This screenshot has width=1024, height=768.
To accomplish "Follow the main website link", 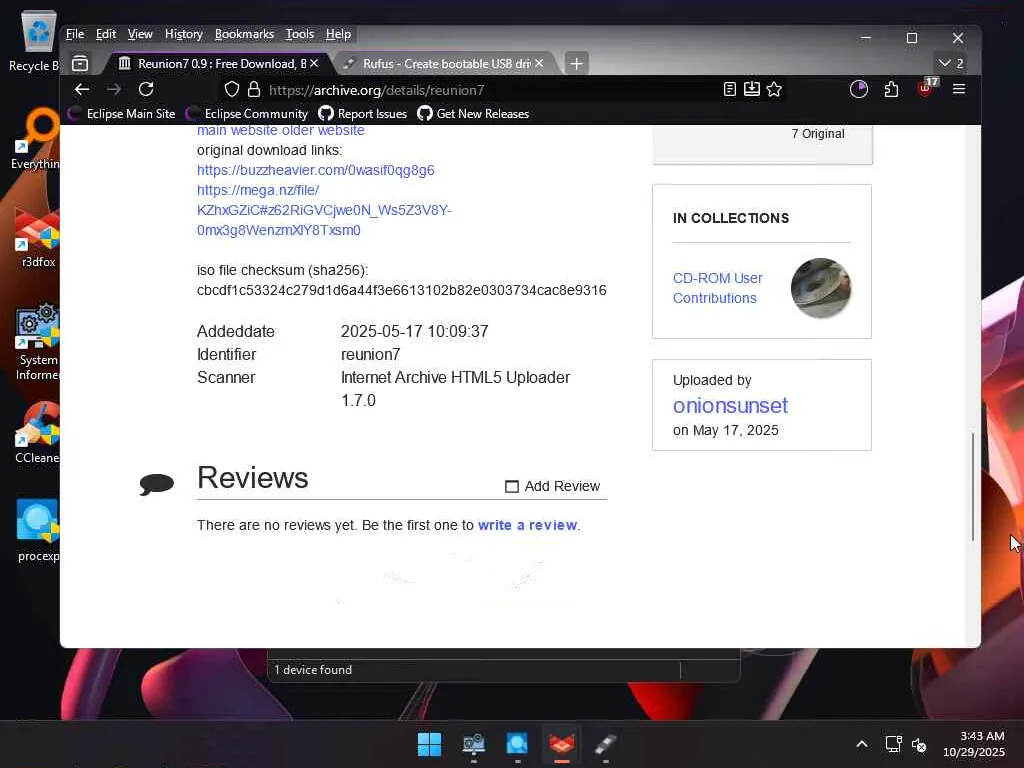I will point(238,130).
